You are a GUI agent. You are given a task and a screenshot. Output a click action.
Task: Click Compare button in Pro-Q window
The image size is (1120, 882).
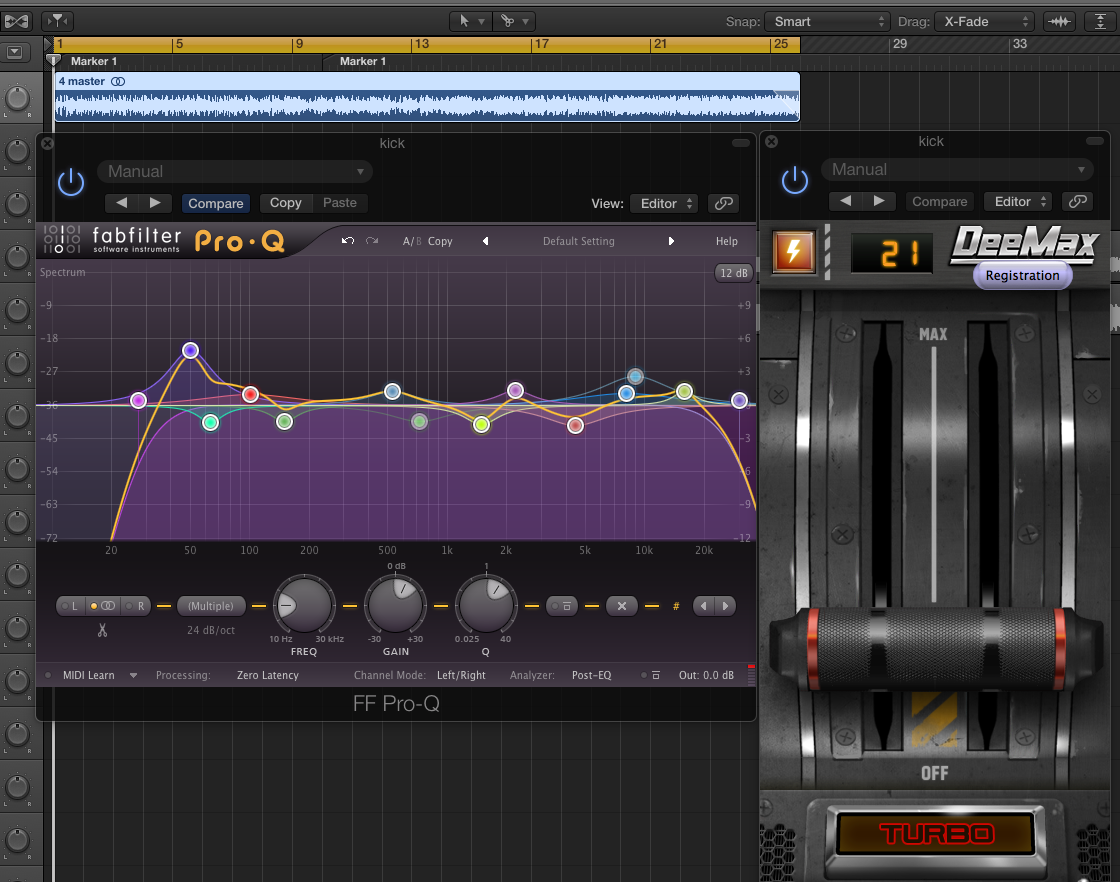click(216, 204)
